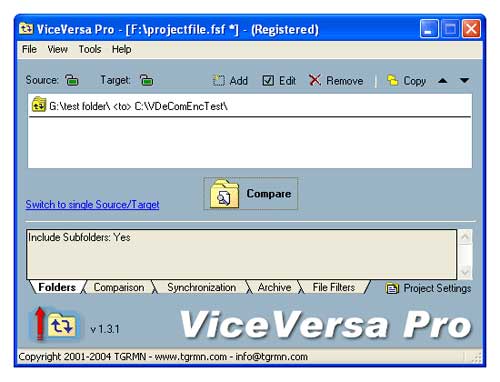Viewport: 500px width, 382px height.
Task: Select the G:\test folder\ pair entry in the list
Action: pos(250,106)
